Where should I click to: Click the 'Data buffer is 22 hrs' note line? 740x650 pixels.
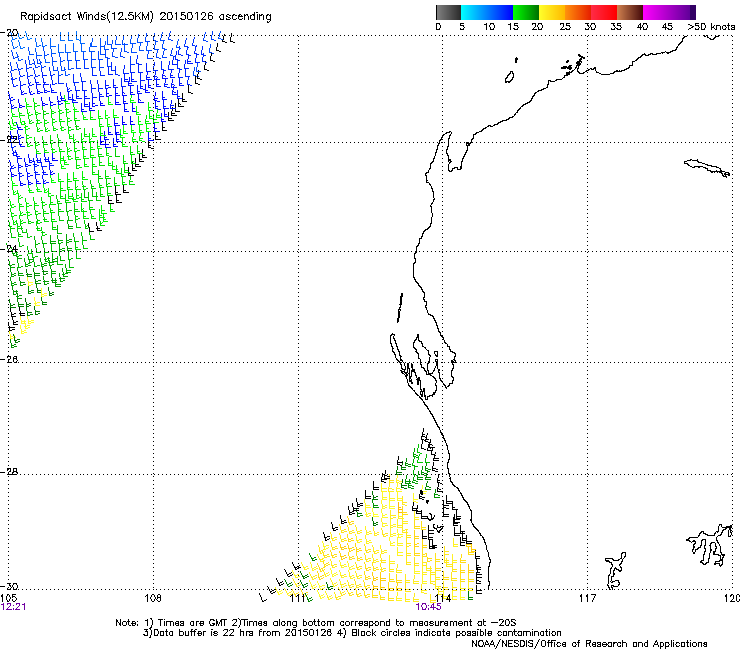[352, 633]
